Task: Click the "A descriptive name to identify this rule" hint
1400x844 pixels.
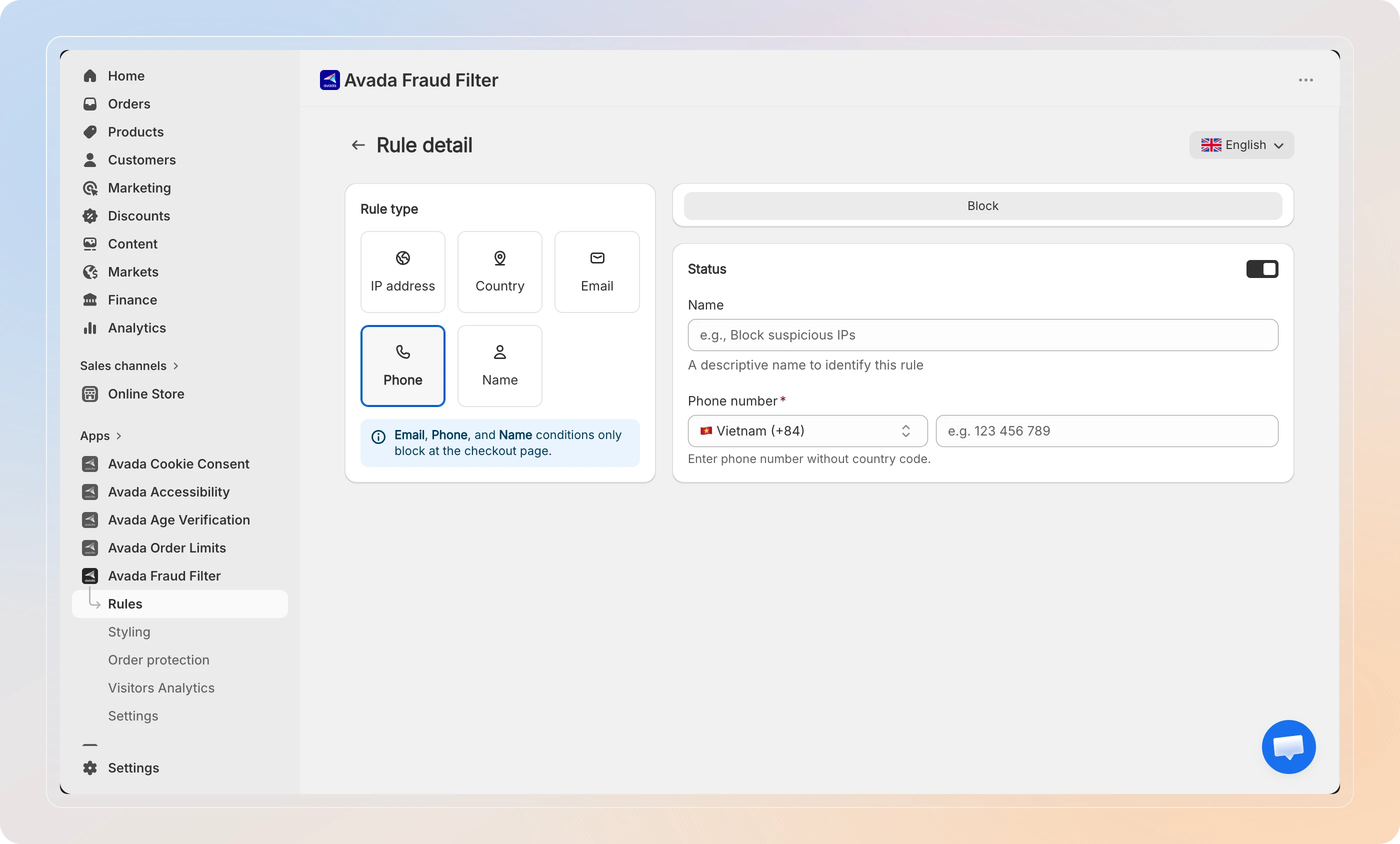Action: (805, 365)
